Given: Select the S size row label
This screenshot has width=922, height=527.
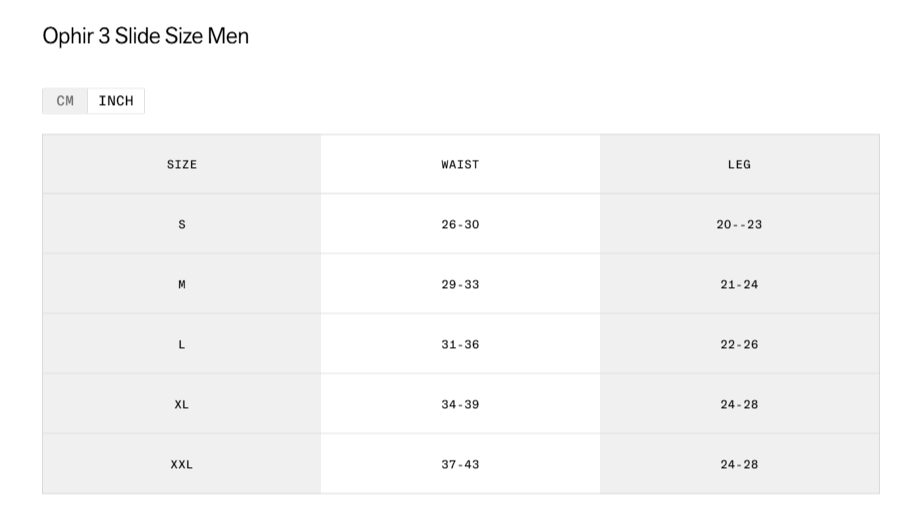Looking at the screenshot, I should click(x=182, y=224).
